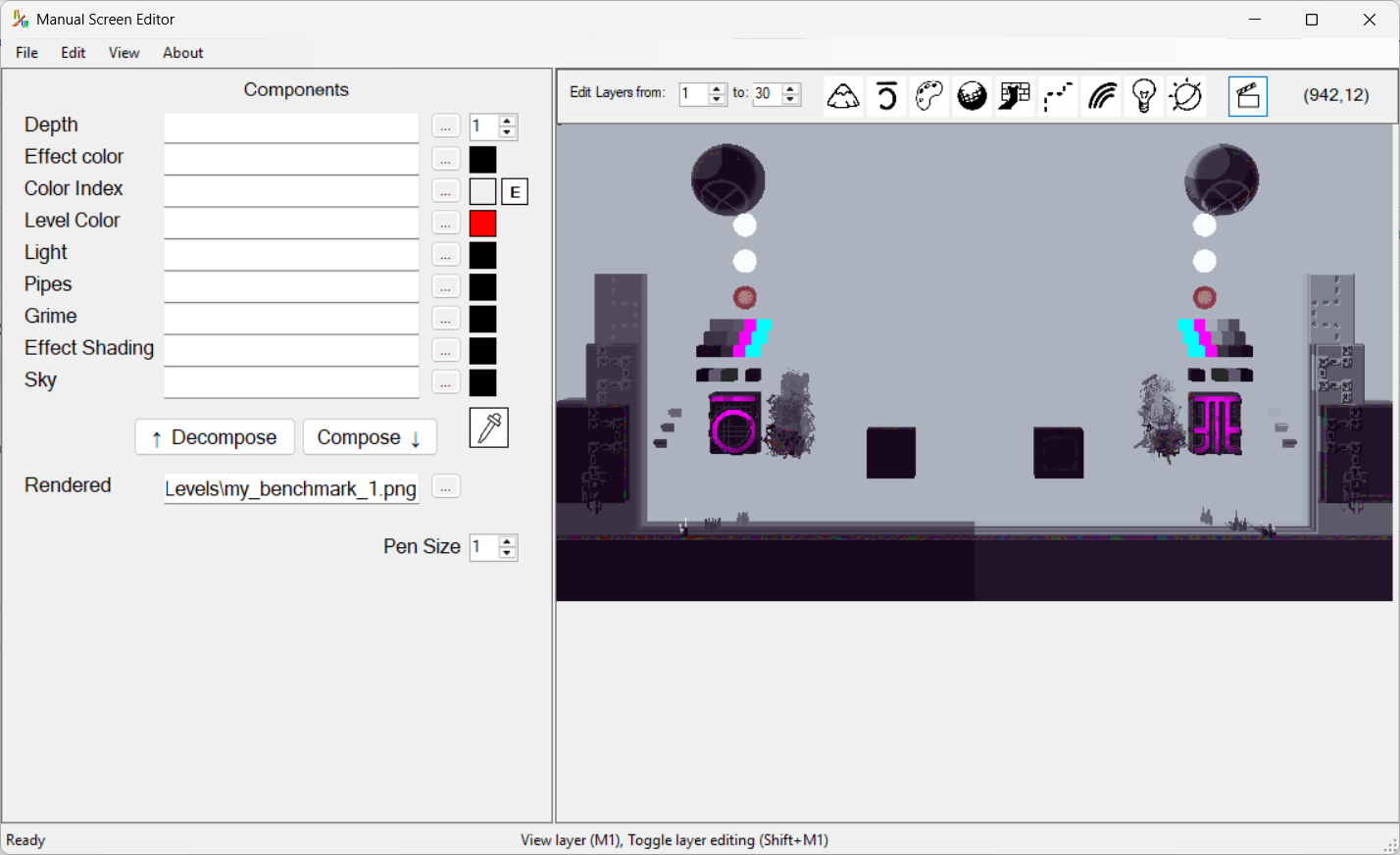Show the globe Level Color layer view
This screenshot has width=1400, height=855.
coord(971,95)
